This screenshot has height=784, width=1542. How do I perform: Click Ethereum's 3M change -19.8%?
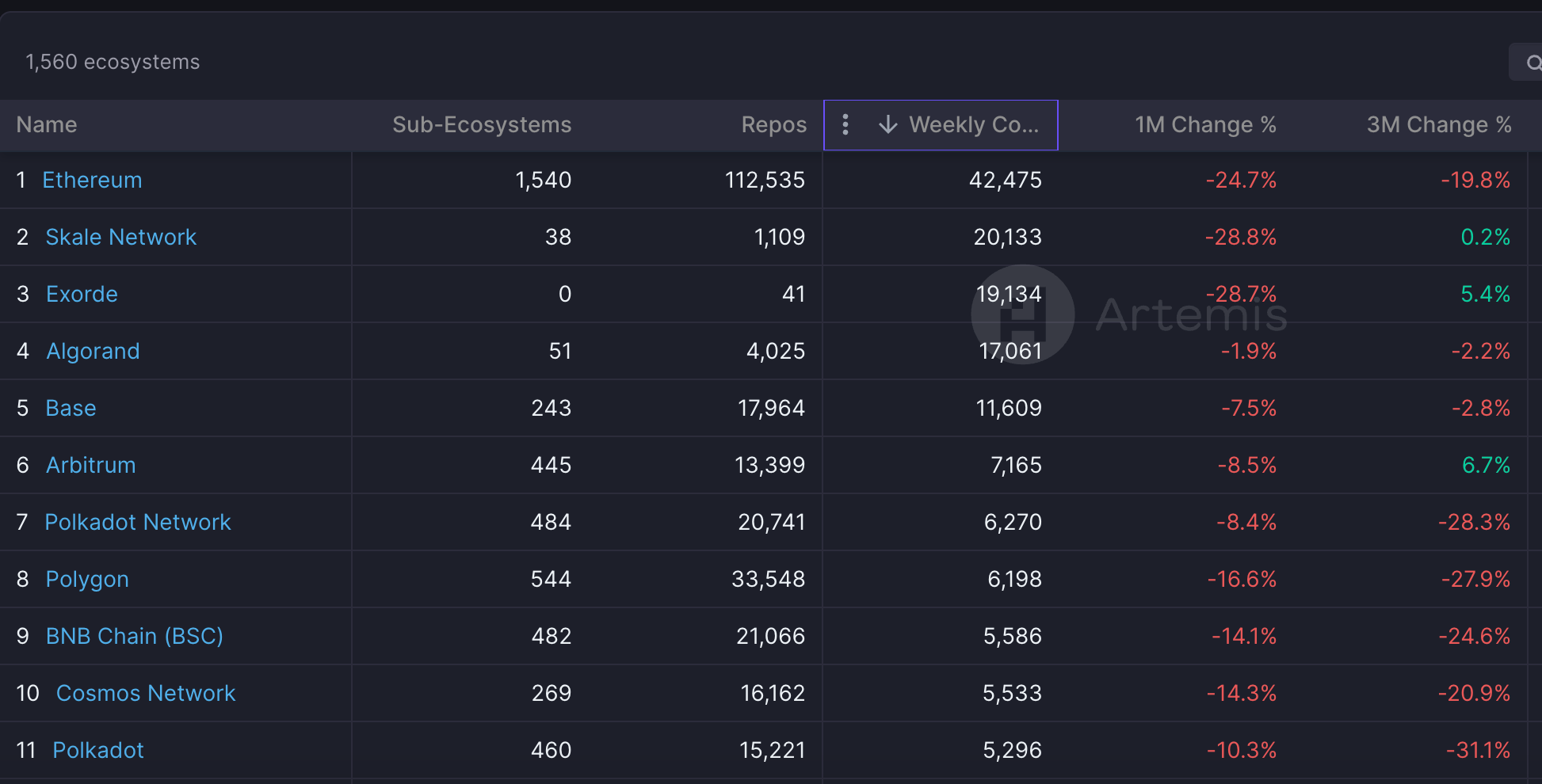tap(1475, 180)
